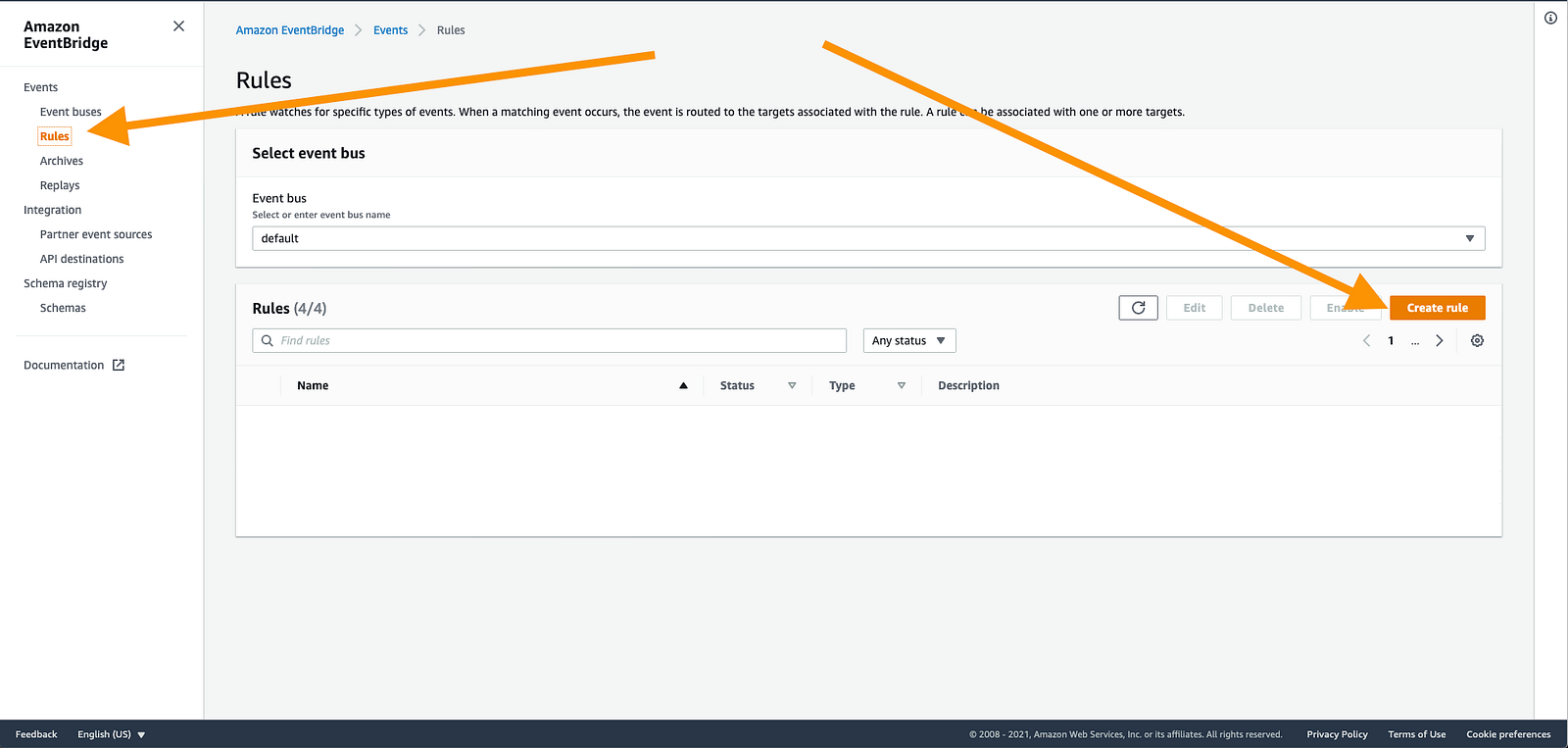Open the rules table preferences gear
The image size is (1568, 748).
1477,341
